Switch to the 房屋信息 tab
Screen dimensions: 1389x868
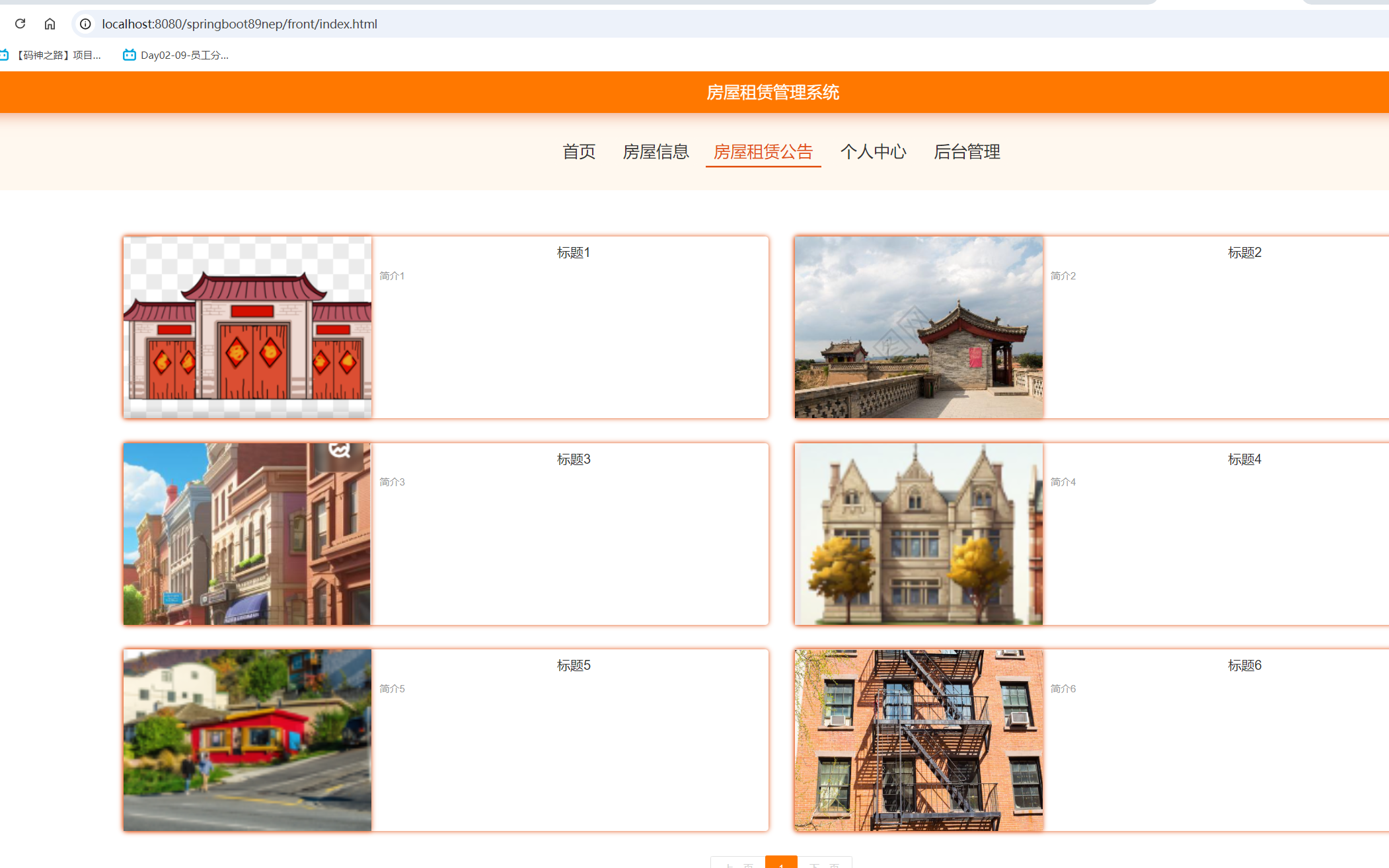pyautogui.click(x=656, y=152)
